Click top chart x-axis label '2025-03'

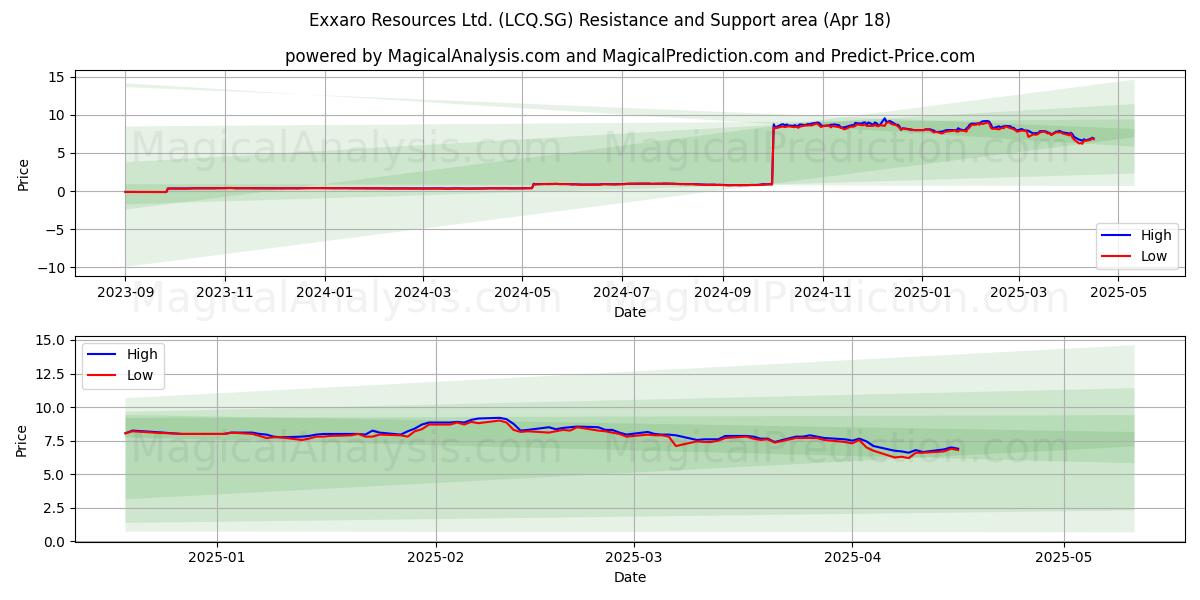point(1019,293)
